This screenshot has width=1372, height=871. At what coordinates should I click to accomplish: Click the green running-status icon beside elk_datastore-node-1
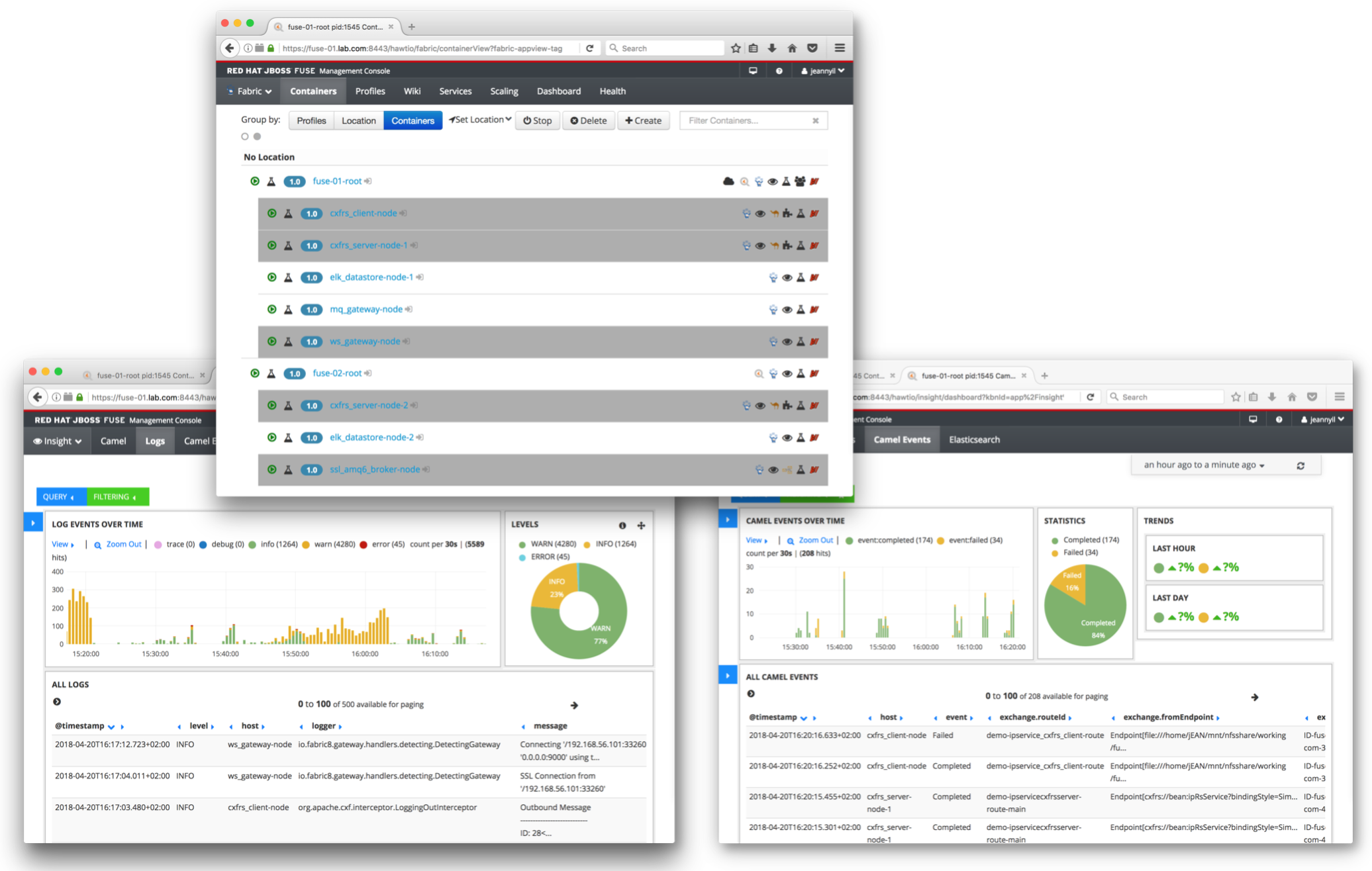271,277
